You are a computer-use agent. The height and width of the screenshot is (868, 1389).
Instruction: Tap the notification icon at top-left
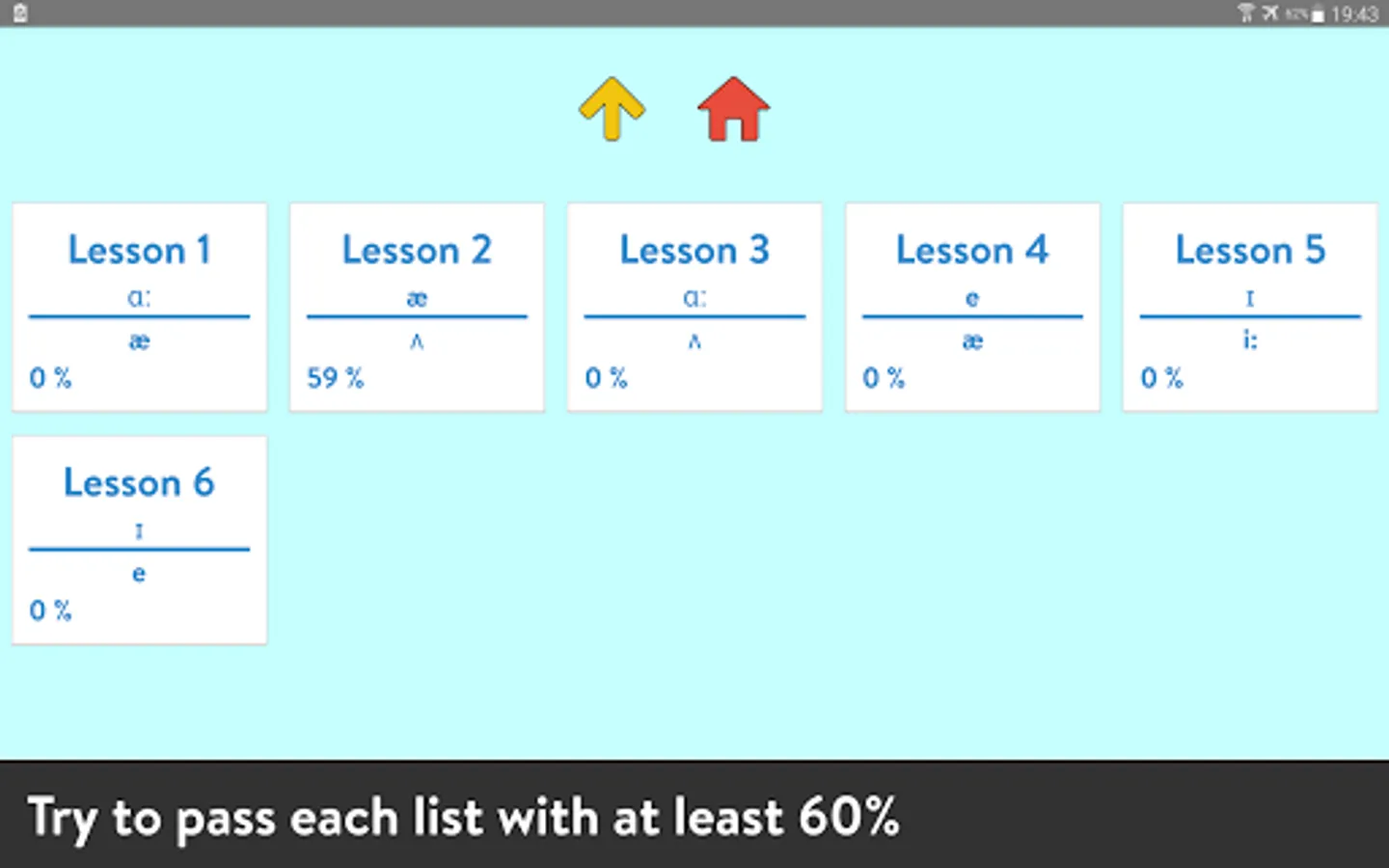[x=20, y=14]
